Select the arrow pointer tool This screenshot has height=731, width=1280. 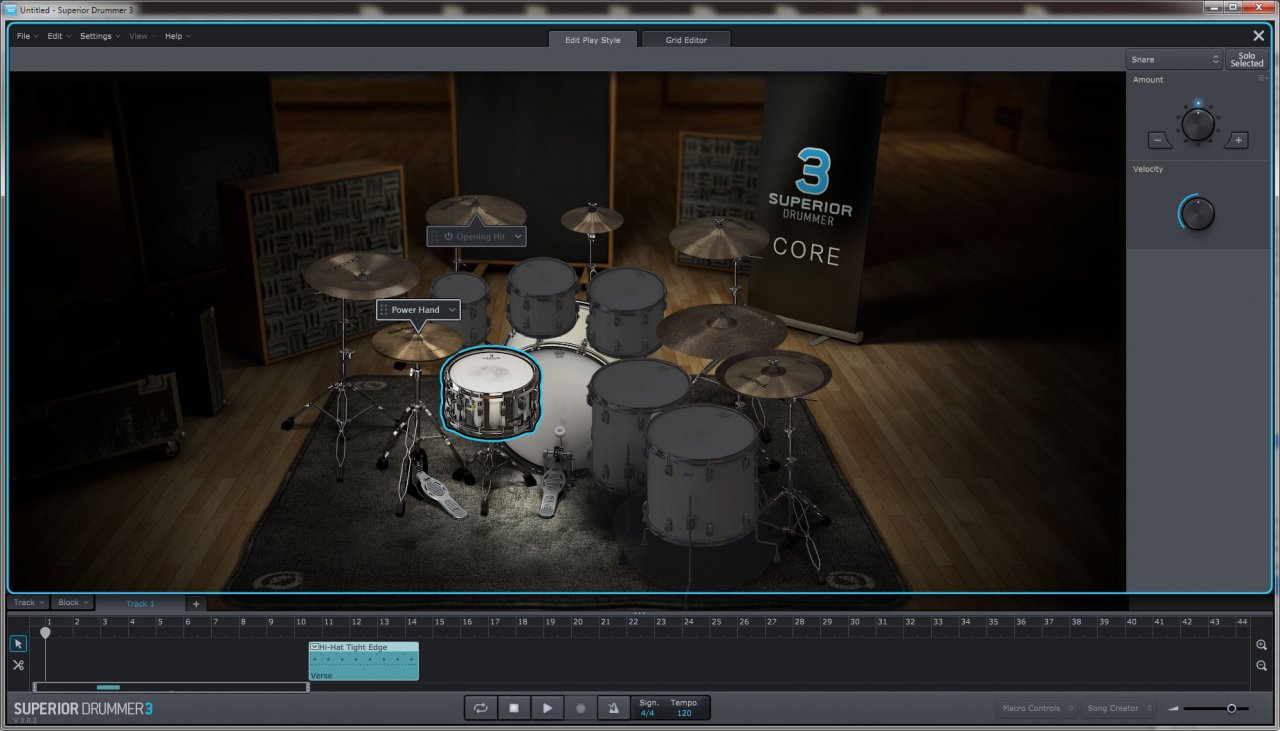click(x=18, y=643)
